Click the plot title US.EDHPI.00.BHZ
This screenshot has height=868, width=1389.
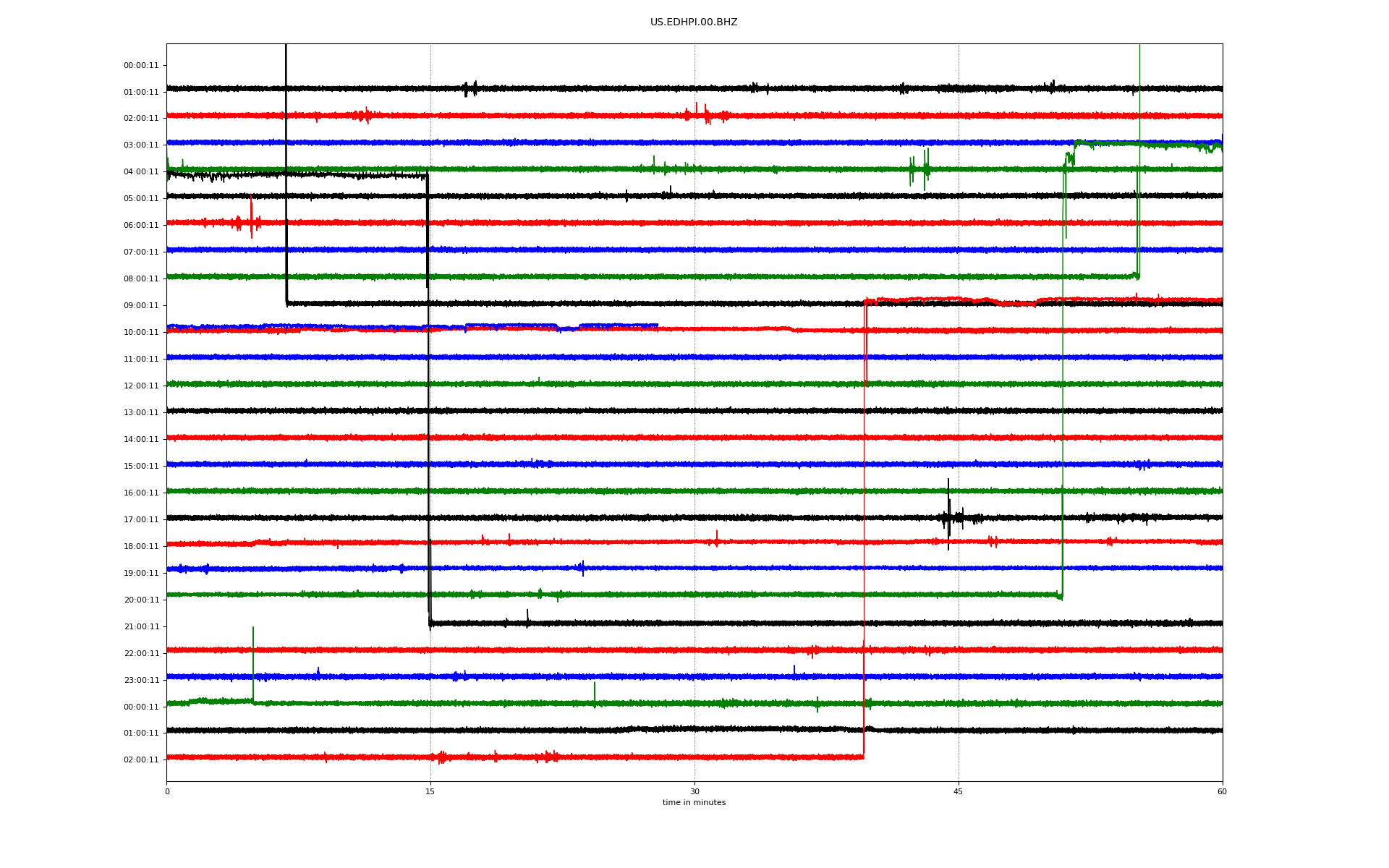click(693, 22)
